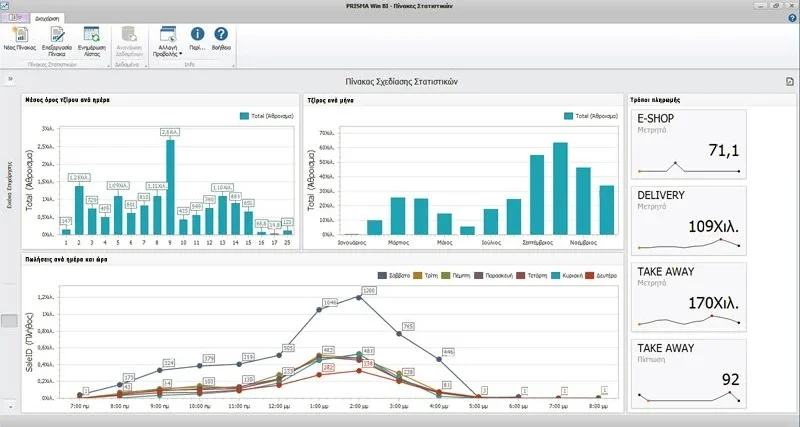The image size is (800, 427).
Task: Click the 324 data label at 9:00 πμ
Action: 169,363
